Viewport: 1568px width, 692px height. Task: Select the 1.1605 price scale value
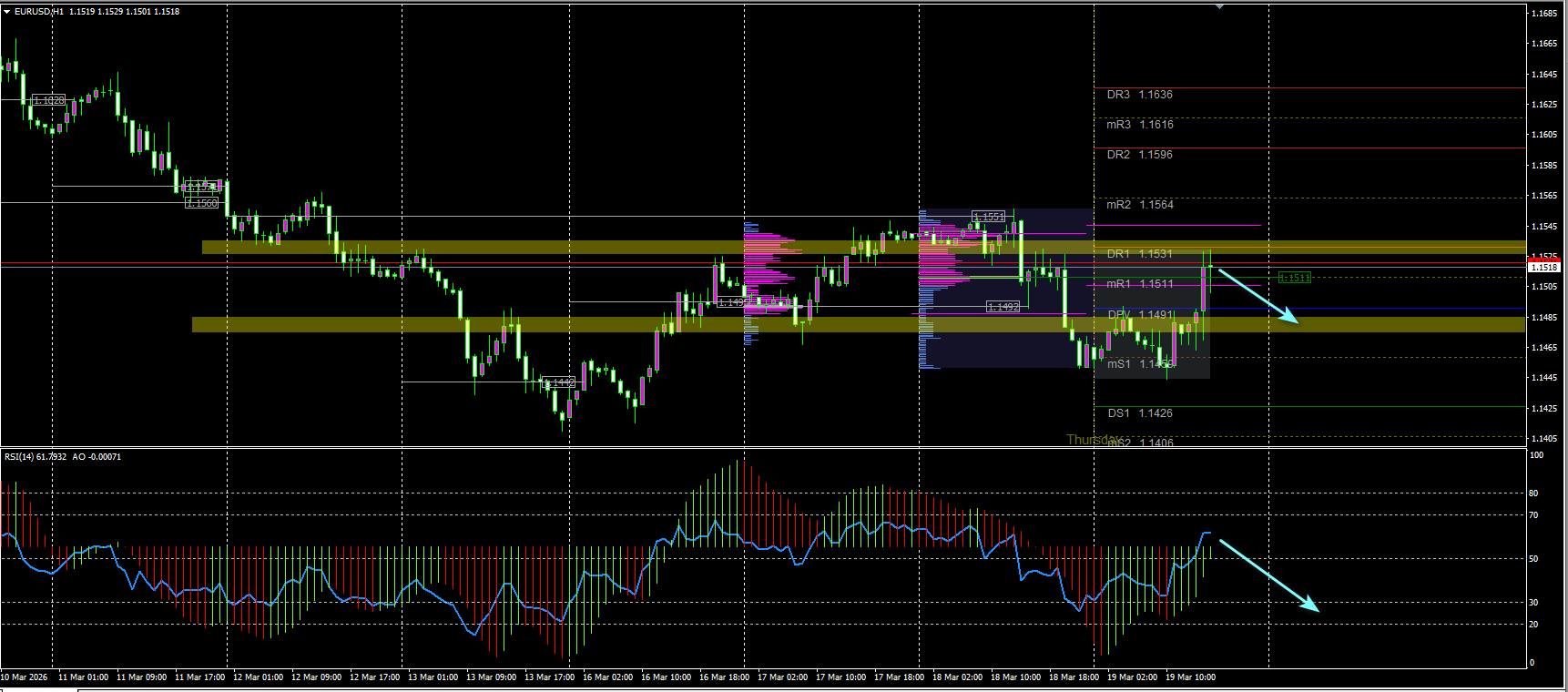click(1543, 135)
